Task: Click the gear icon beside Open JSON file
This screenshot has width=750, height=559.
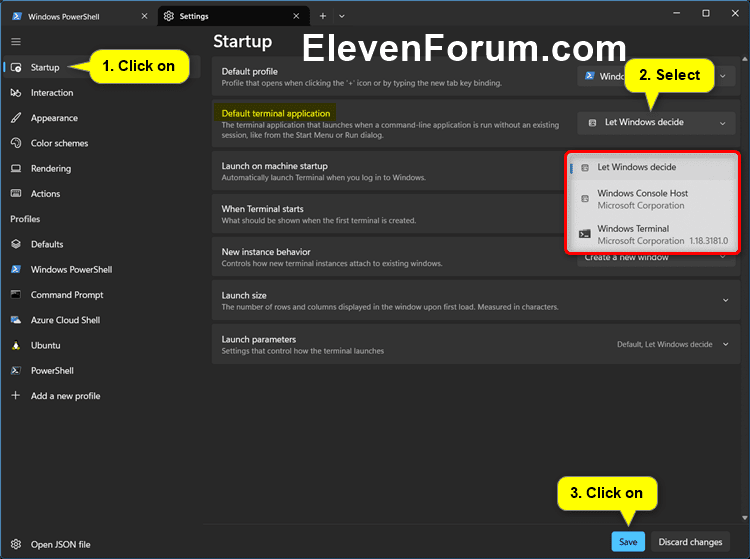Action: tap(16, 544)
